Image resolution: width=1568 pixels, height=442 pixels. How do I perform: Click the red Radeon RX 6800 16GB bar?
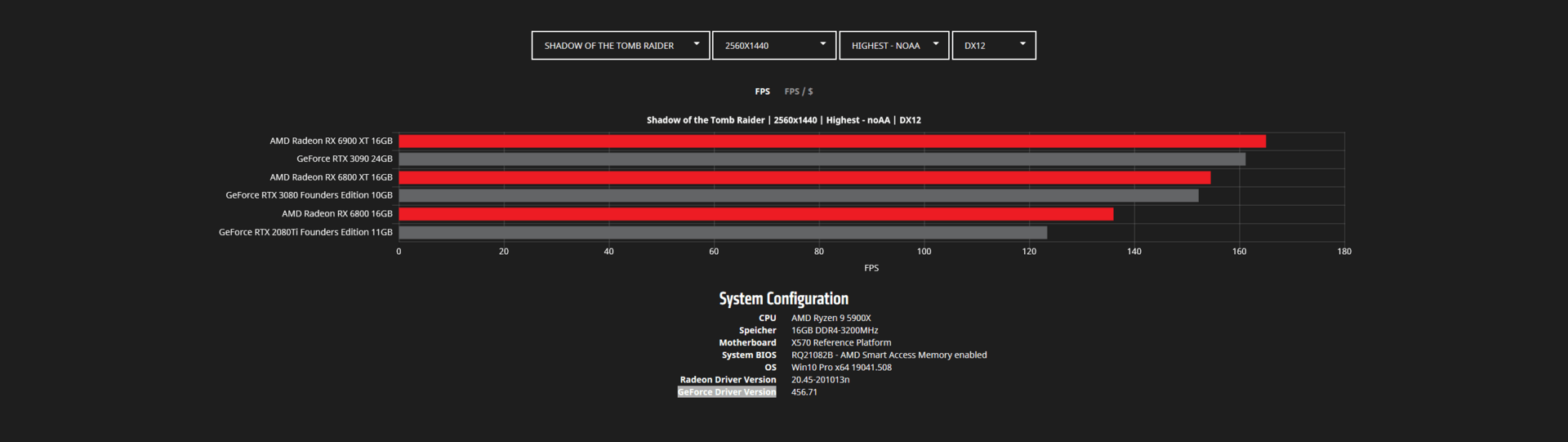(x=756, y=214)
